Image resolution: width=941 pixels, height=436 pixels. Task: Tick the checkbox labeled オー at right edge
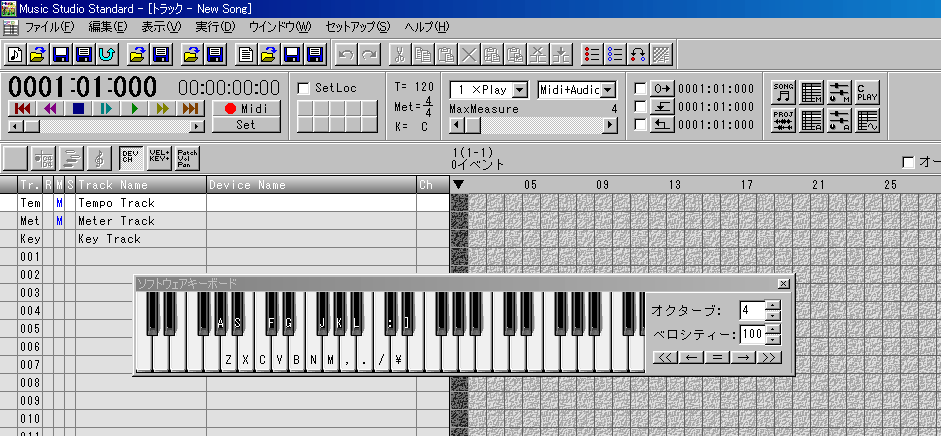[909, 162]
